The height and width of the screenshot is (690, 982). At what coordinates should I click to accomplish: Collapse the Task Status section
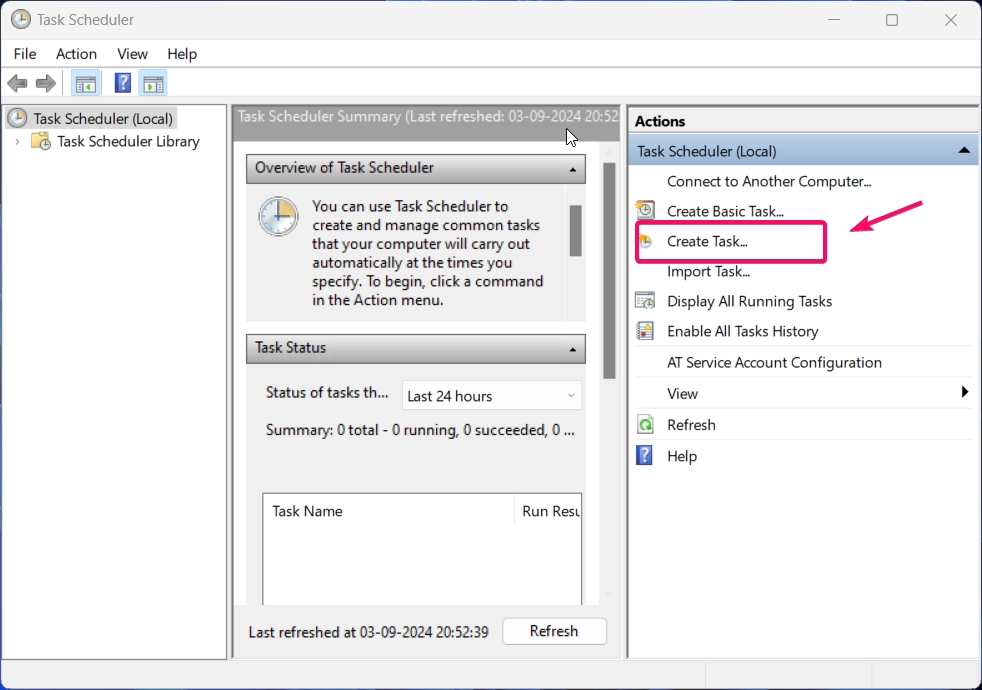click(x=572, y=349)
